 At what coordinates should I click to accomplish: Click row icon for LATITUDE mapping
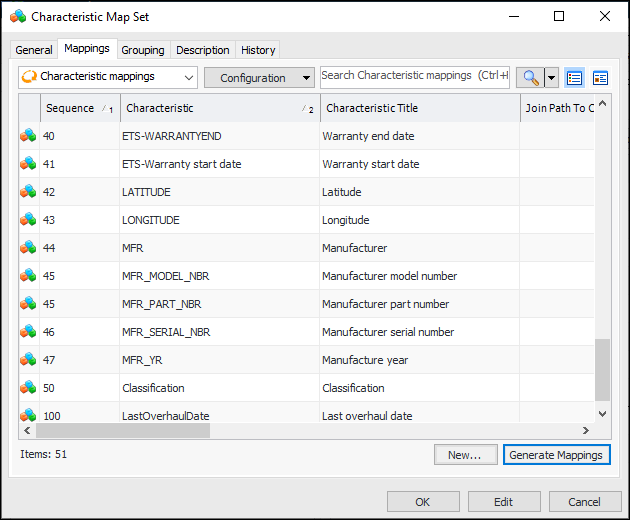[x=28, y=192]
